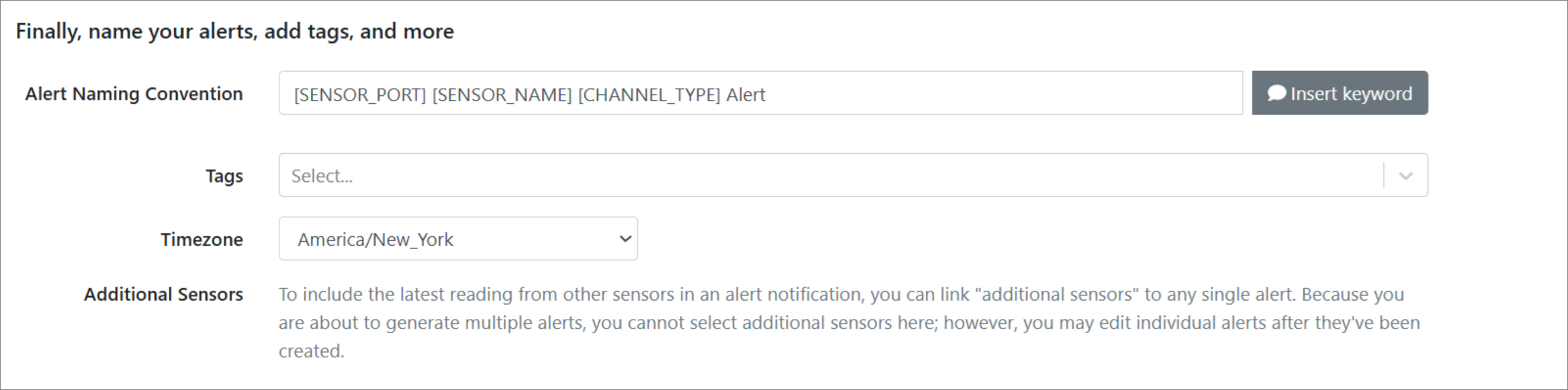The height and width of the screenshot is (390, 1568).
Task: Click the [SENSOR_NAME] keyword in the naming field
Action: (x=502, y=95)
